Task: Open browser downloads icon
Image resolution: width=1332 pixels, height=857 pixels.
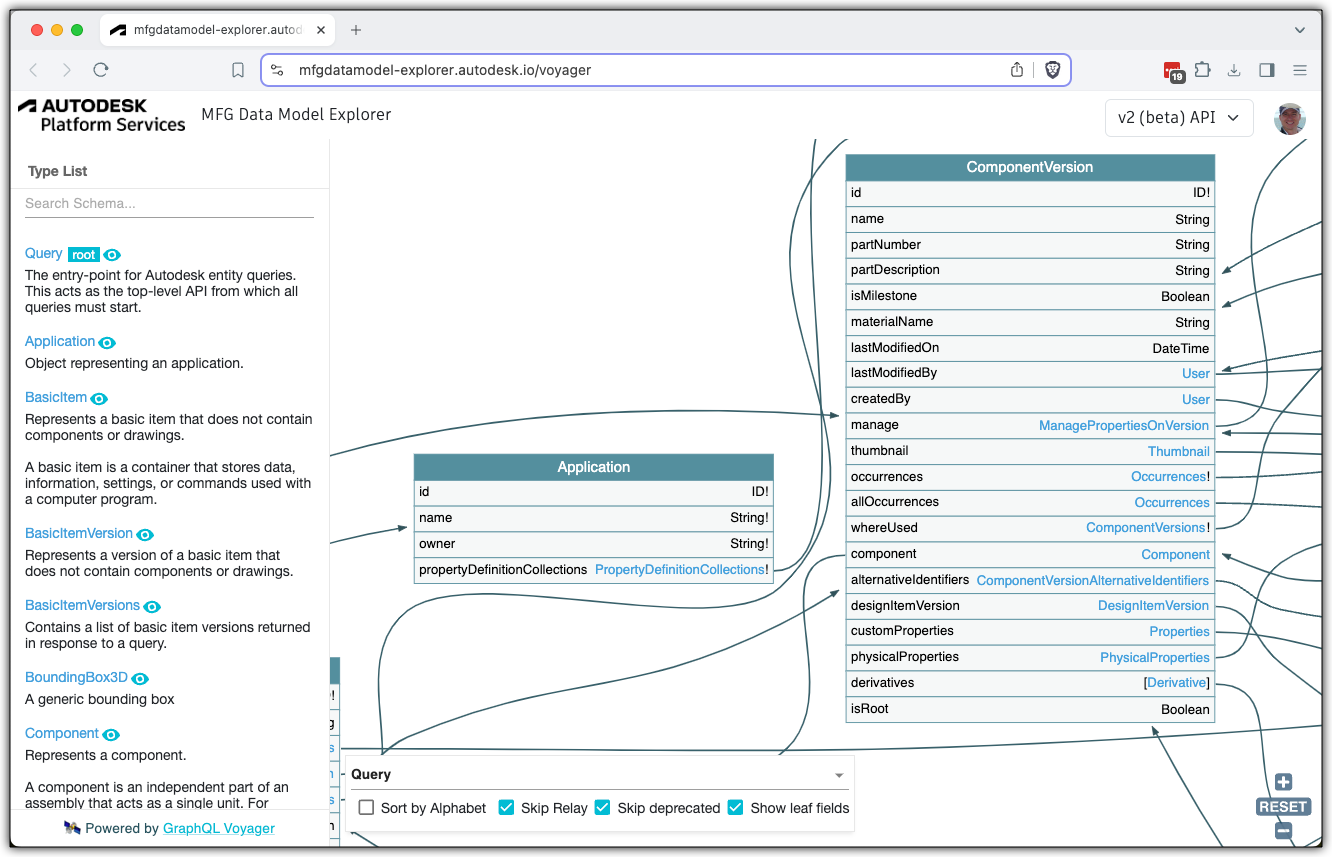Action: click(1234, 70)
